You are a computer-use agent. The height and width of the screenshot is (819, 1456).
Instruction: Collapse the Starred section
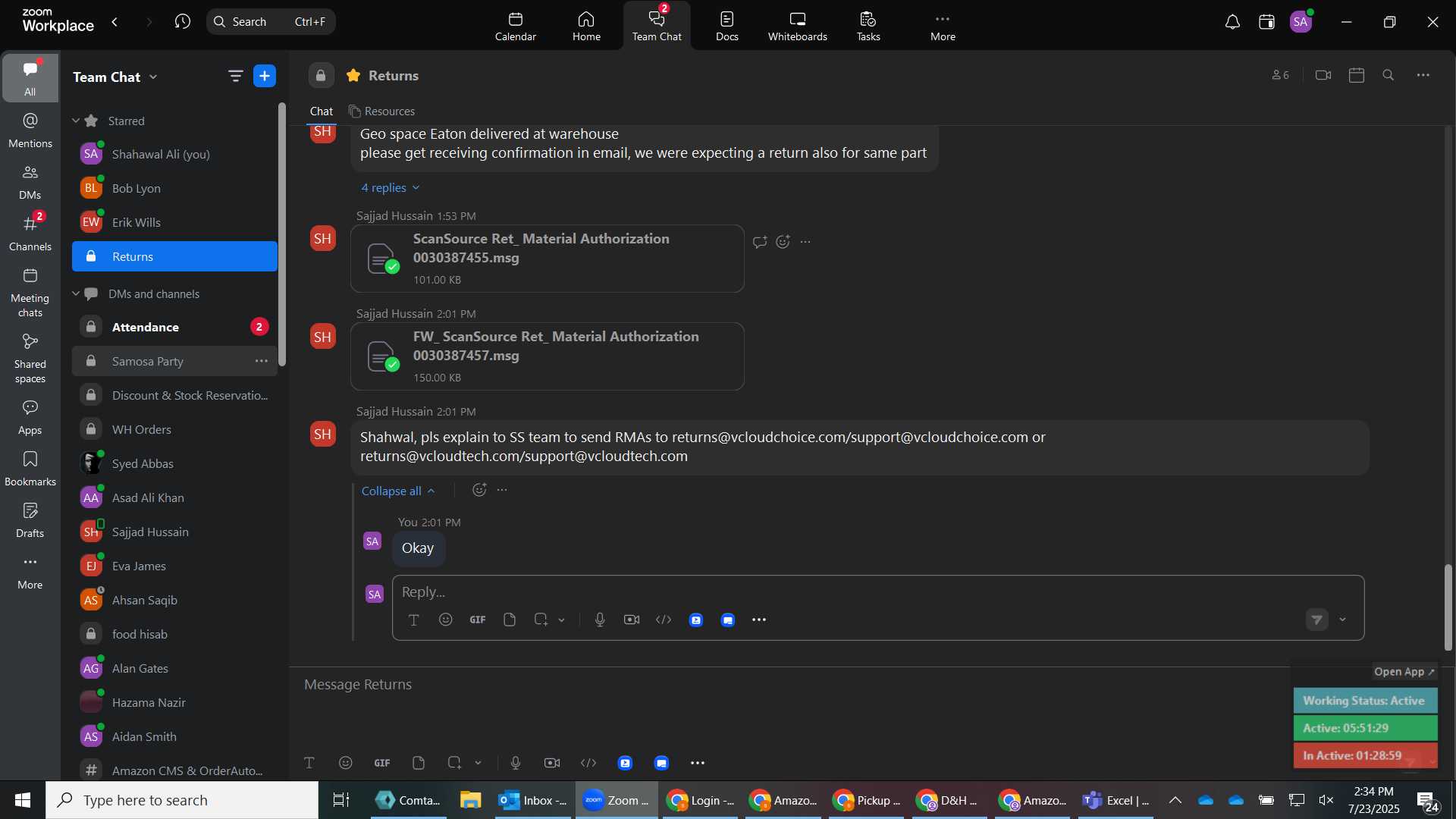(x=76, y=121)
